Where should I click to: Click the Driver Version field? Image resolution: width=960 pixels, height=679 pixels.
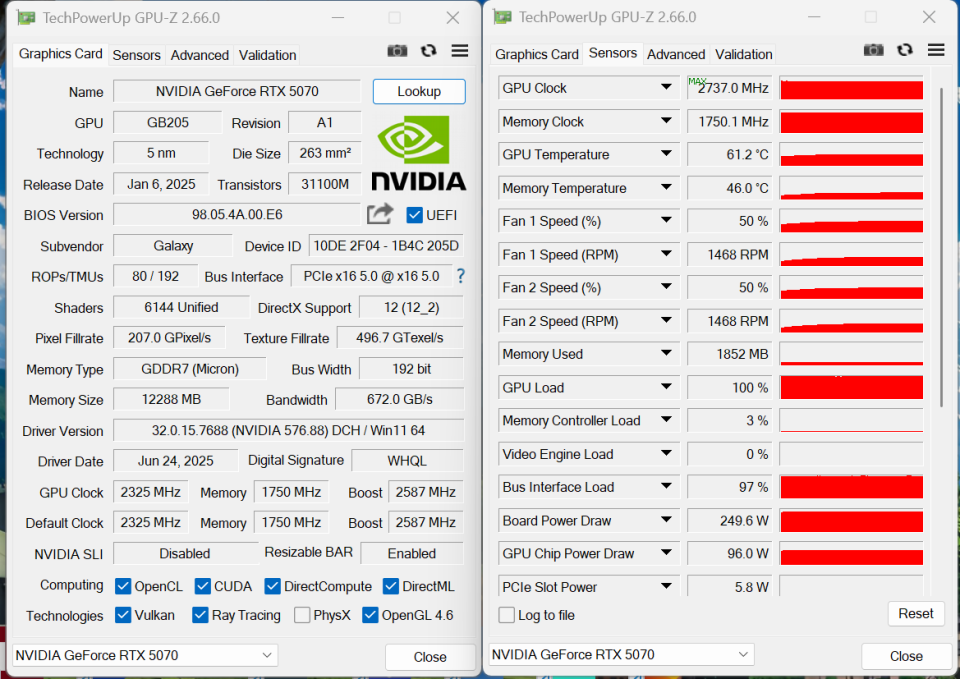pos(288,430)
